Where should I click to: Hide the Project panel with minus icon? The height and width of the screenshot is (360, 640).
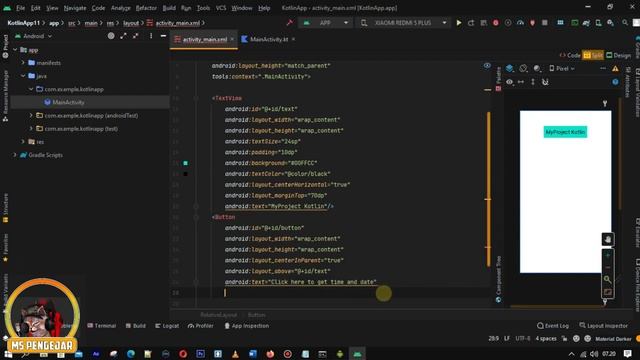tap(163, 36)
